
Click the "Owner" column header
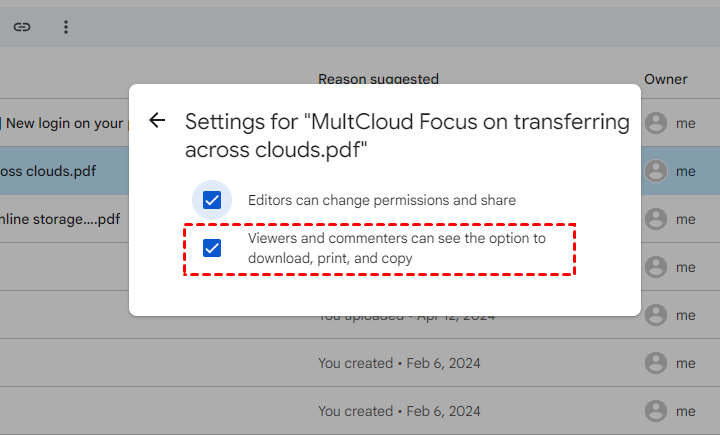665,78
